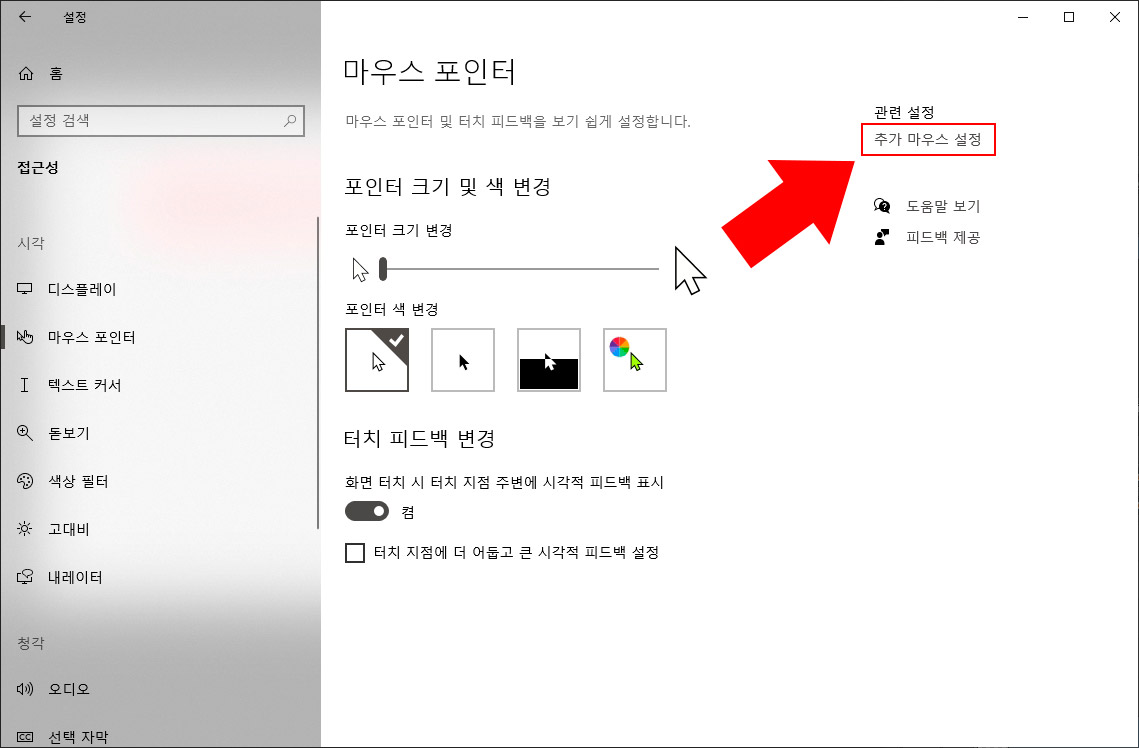
Task: Click the 피드백 제공 person icon
Action: [882, 237]
